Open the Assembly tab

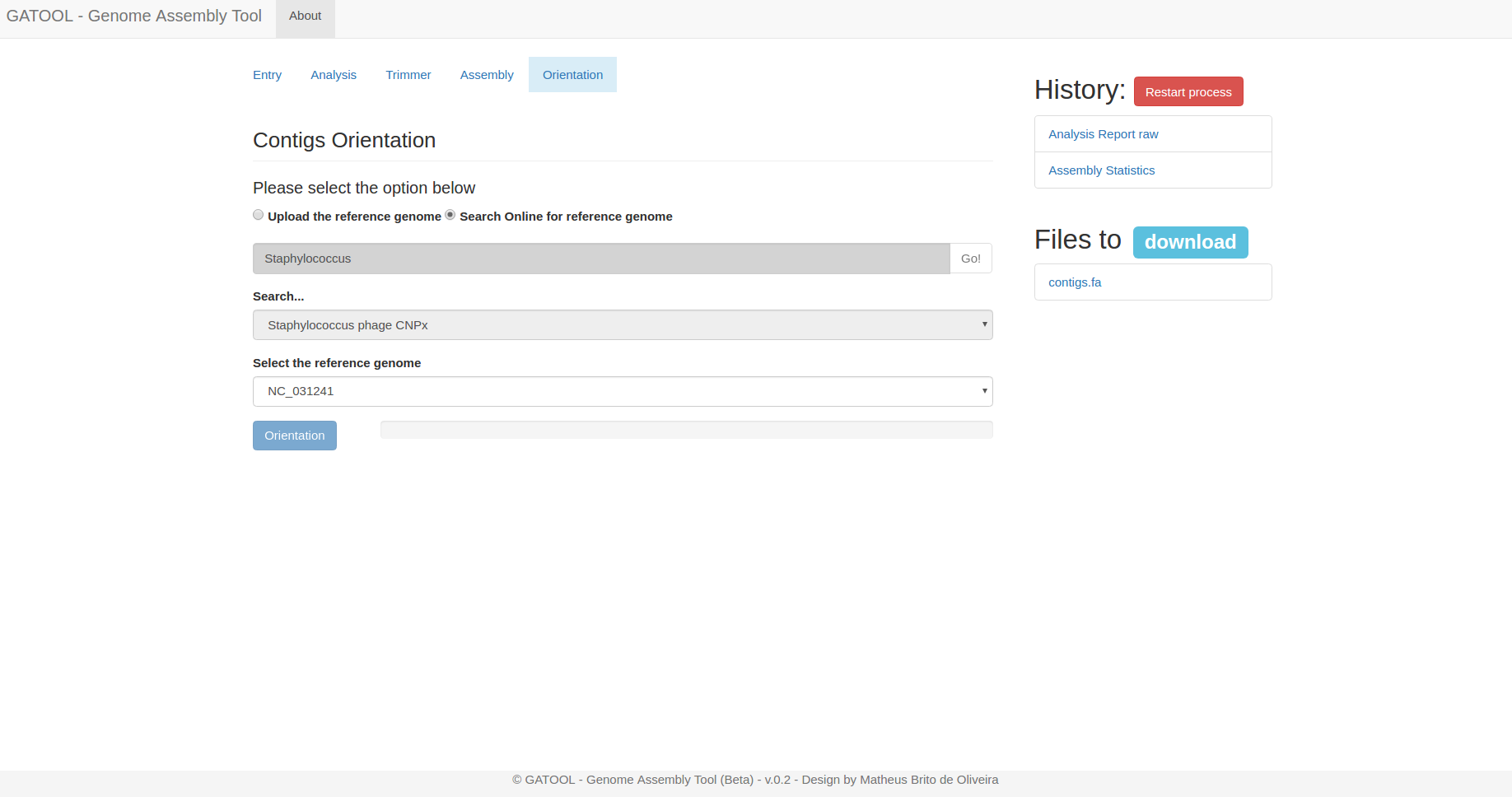(486, 74)
